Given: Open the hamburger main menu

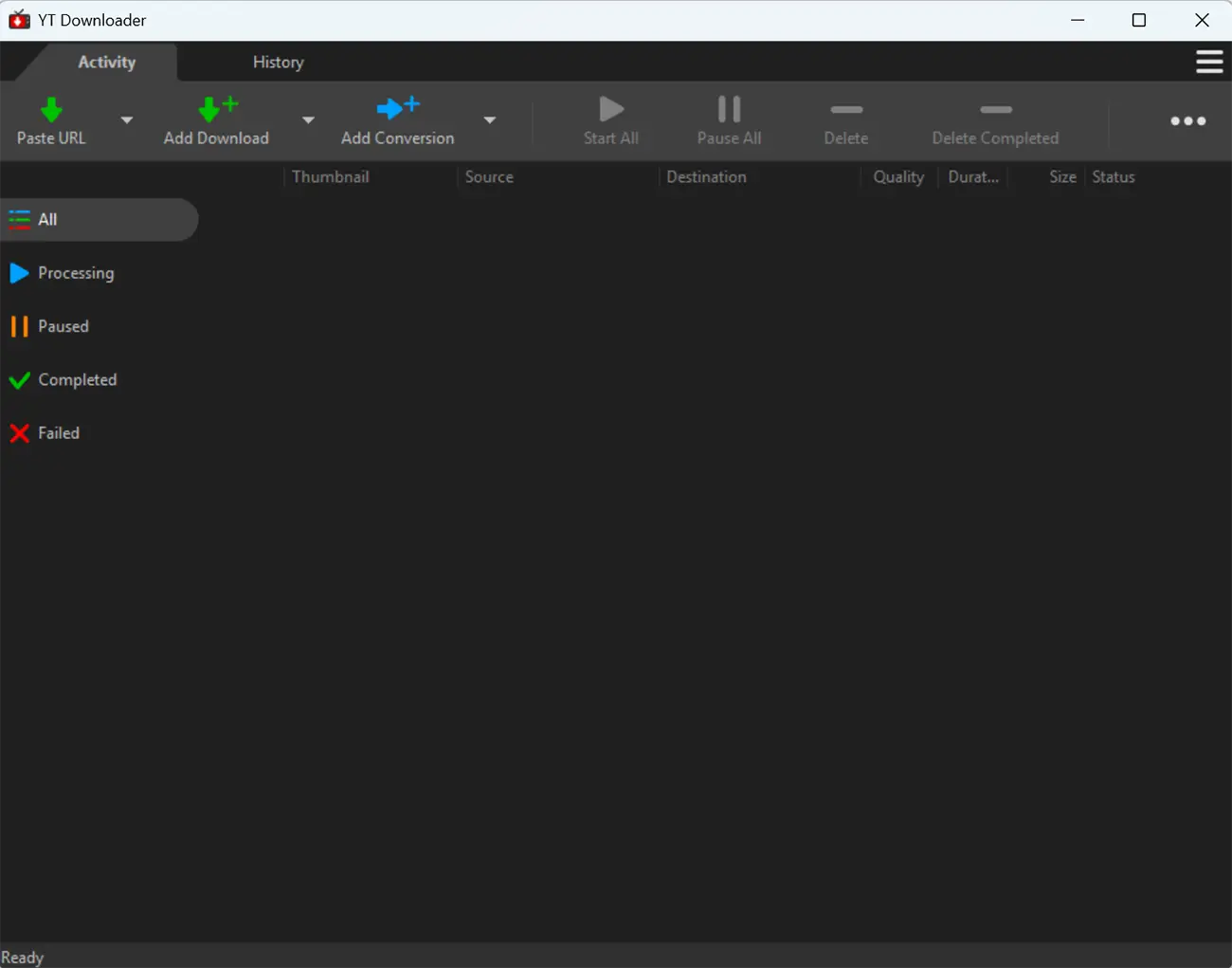Looking at the screenshot, I should [x=1209, y=62].
